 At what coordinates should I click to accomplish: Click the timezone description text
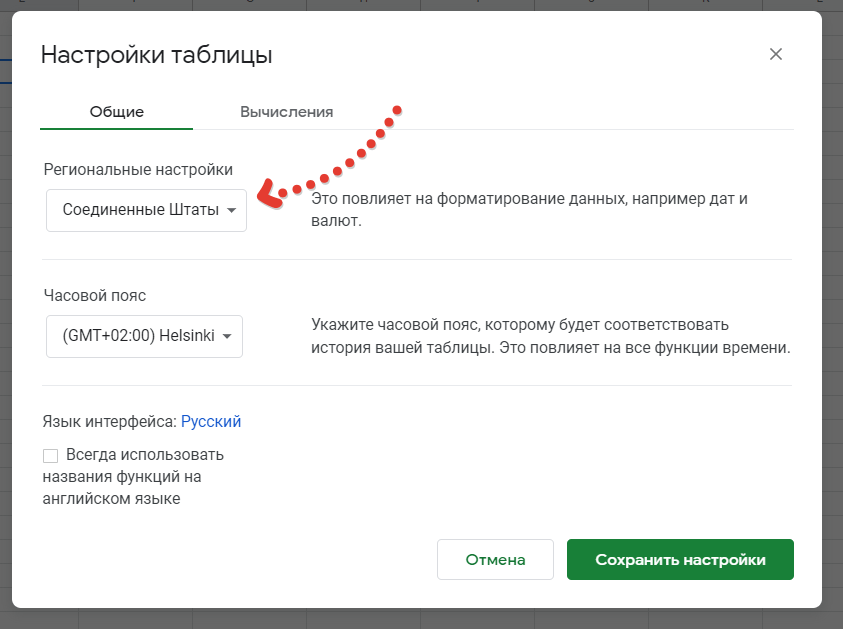(551, 336)
